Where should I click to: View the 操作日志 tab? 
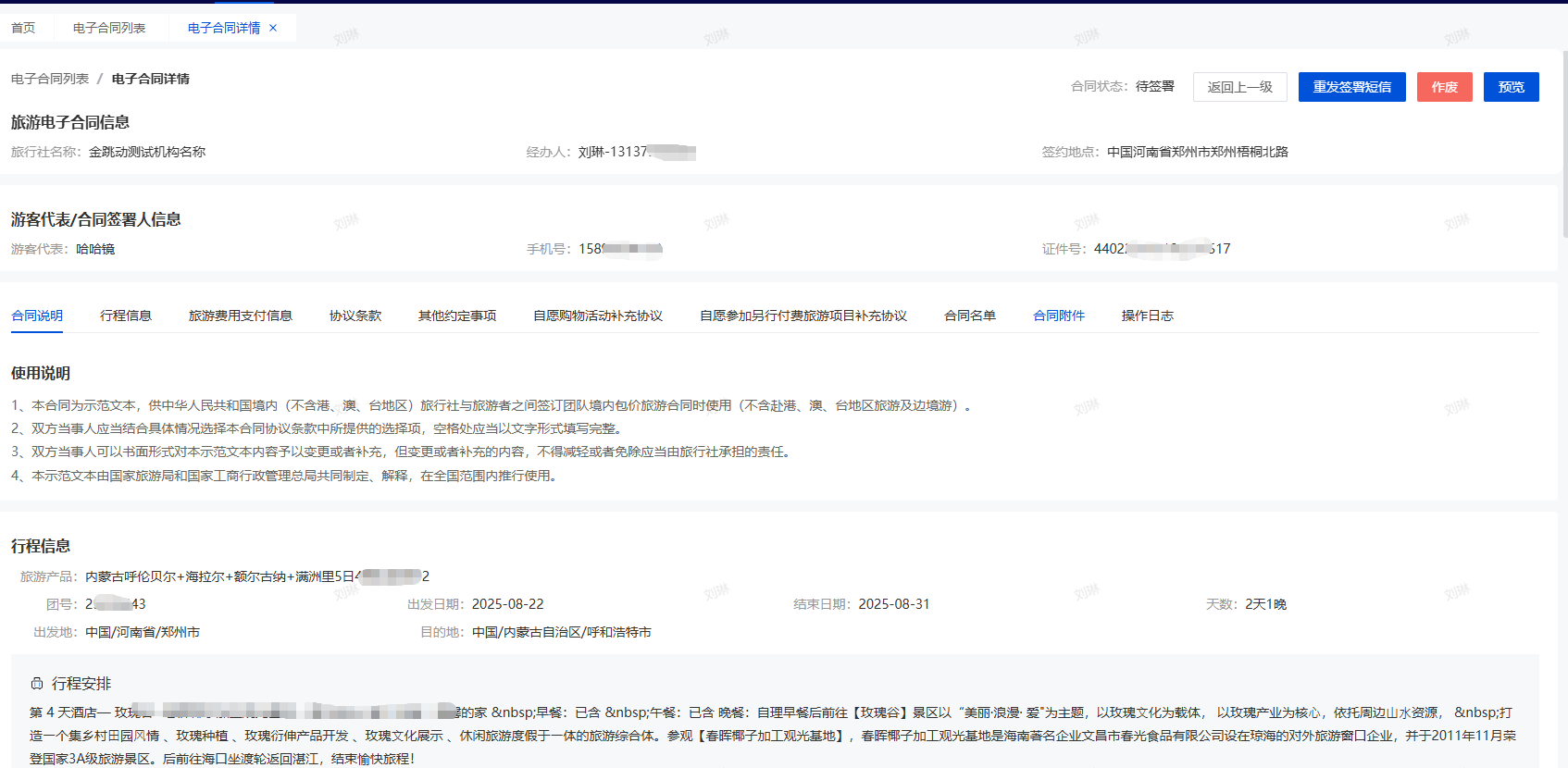coord(1148,316)
